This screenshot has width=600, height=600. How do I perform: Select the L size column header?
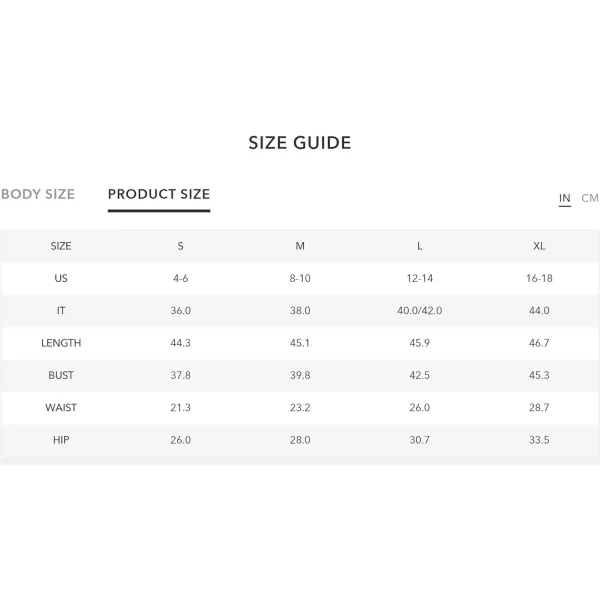click(x=420, y=246)
